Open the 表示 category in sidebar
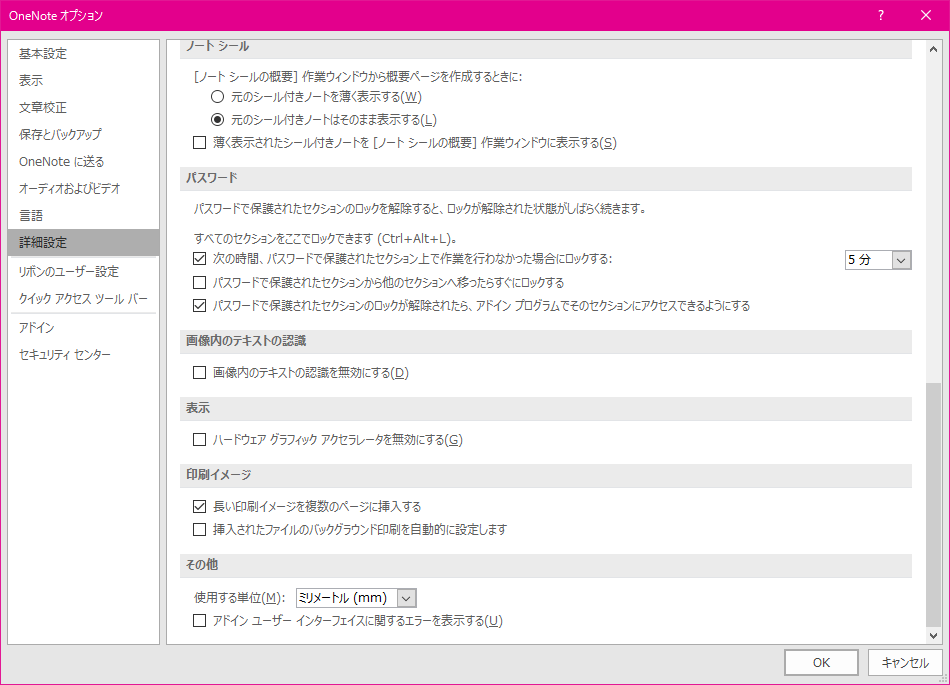The height and width of the screenshot is (685, 950). click(x=84, y=81)
